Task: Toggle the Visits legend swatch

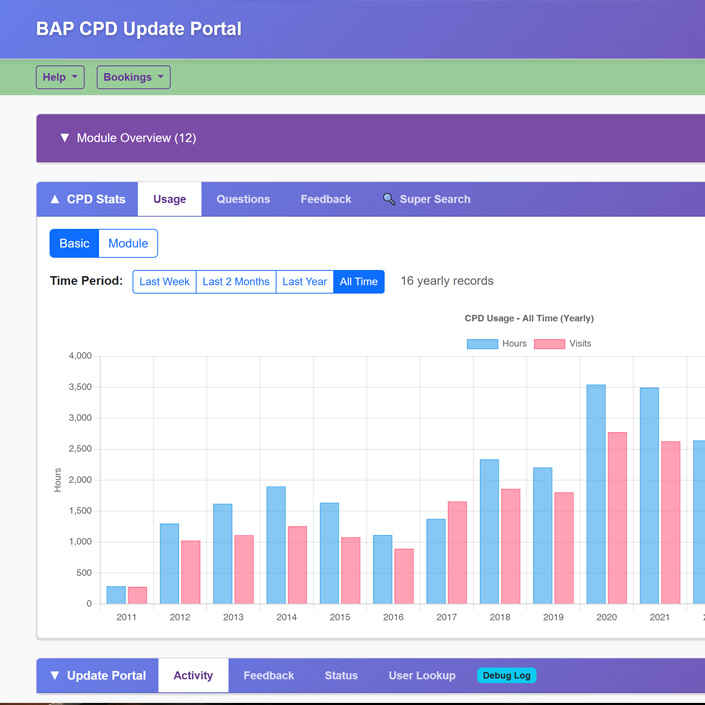Action: tap(549, 344)
